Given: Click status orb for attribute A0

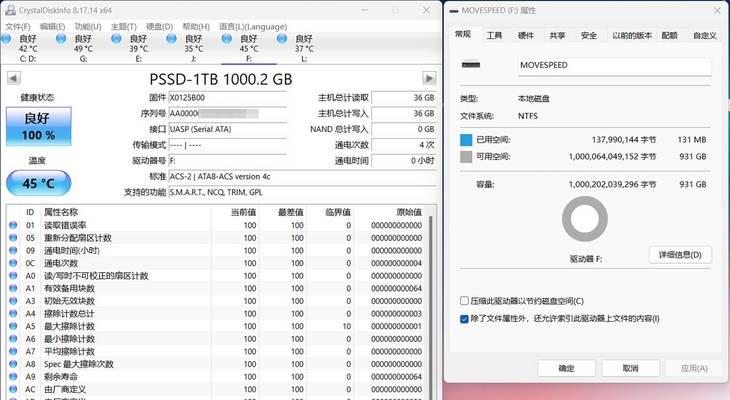Looking at the screenshot, I should pos(13,276).
